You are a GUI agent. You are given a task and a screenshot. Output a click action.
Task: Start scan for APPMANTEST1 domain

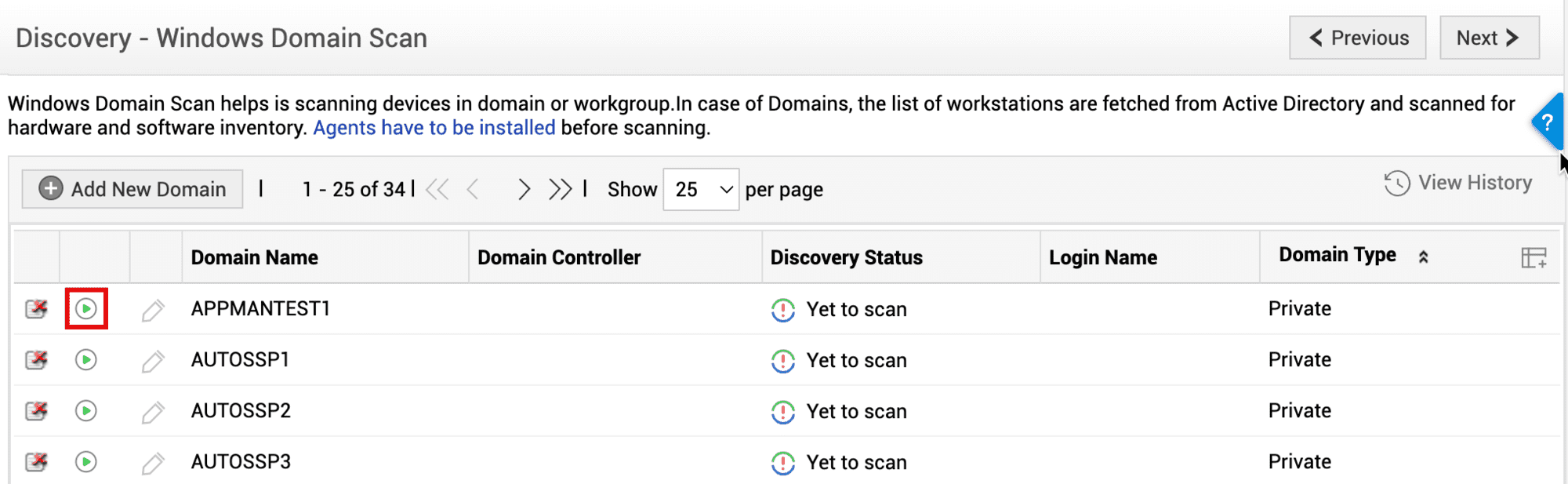(86, 309)
